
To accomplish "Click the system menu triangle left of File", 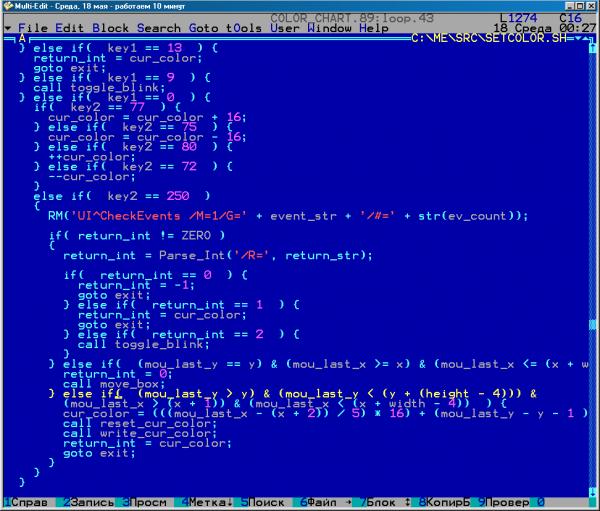I will [7, 28].
